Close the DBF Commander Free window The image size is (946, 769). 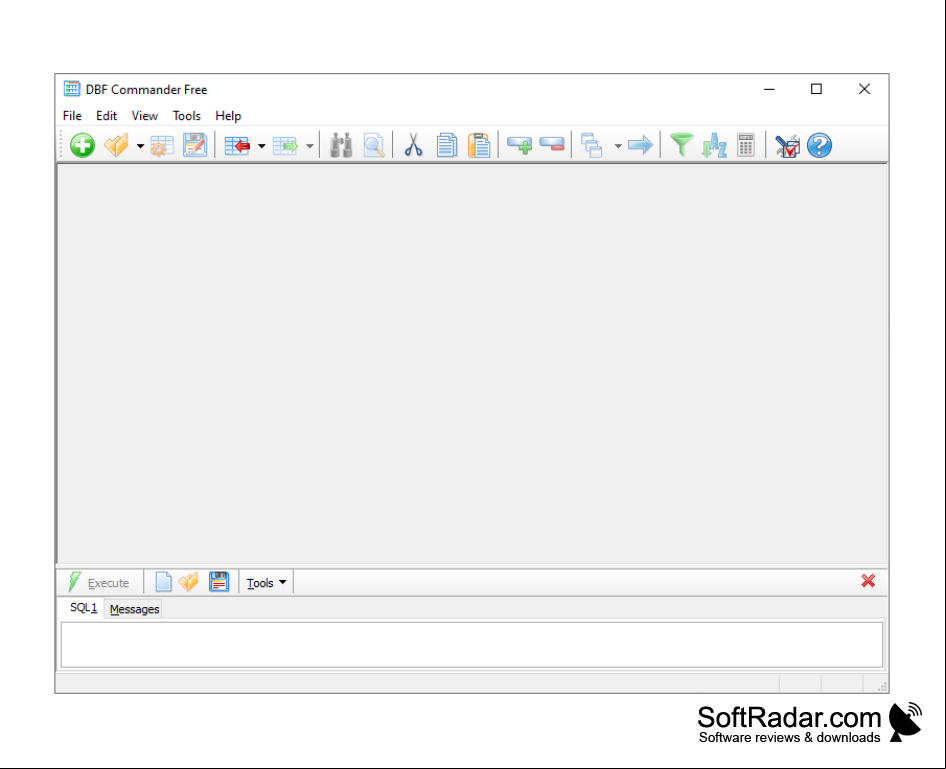pos(865,89)
